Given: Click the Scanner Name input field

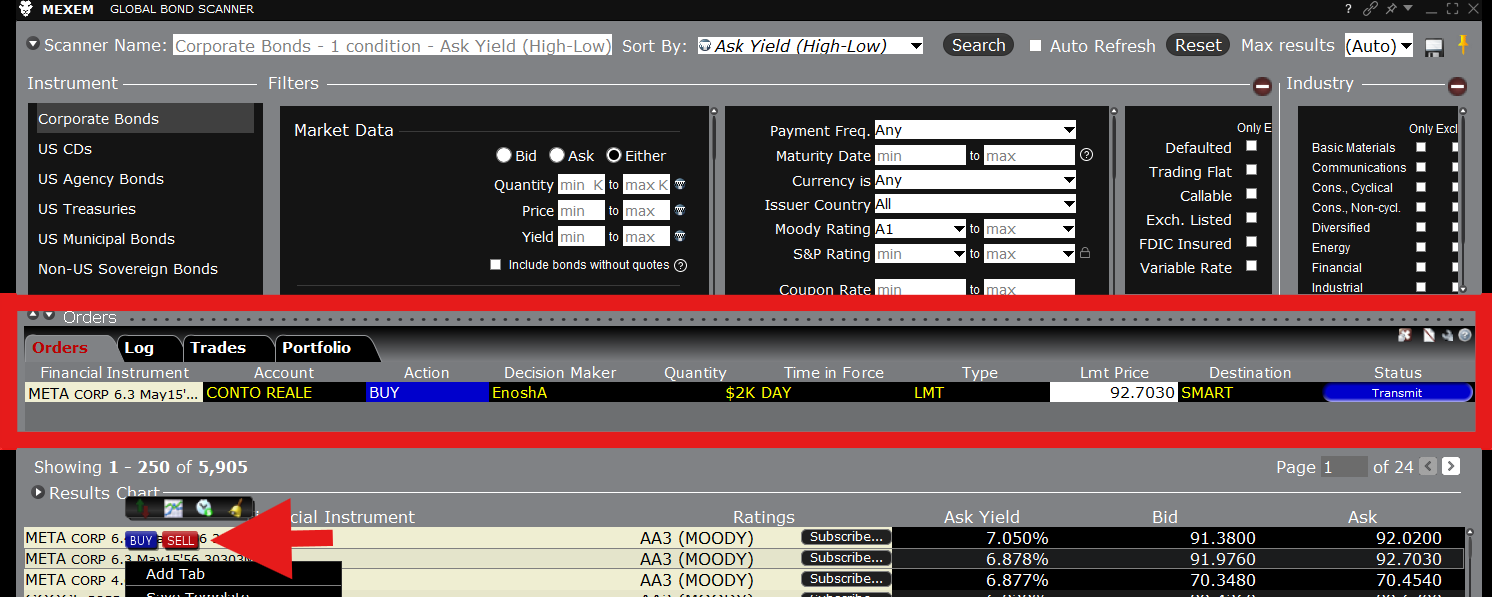Looking at the screenshot, I should tap(392, 46).
